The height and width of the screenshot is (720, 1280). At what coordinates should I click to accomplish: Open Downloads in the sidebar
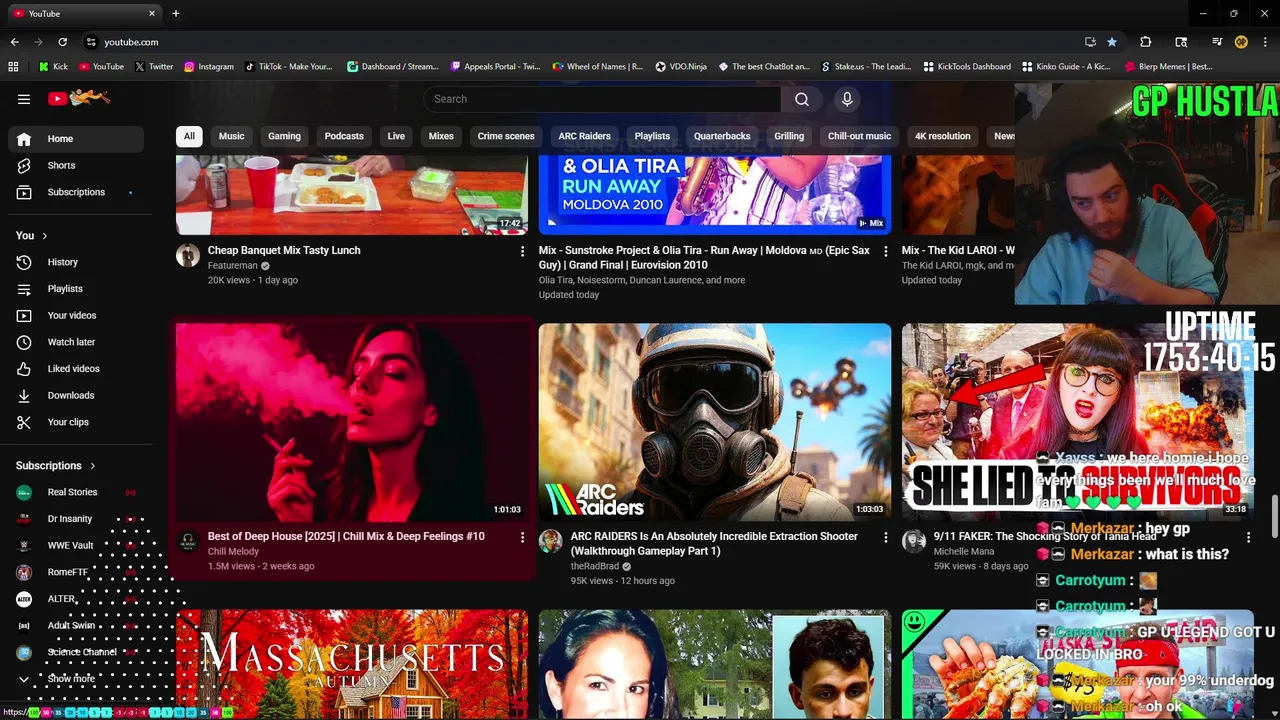click(76, 395)
